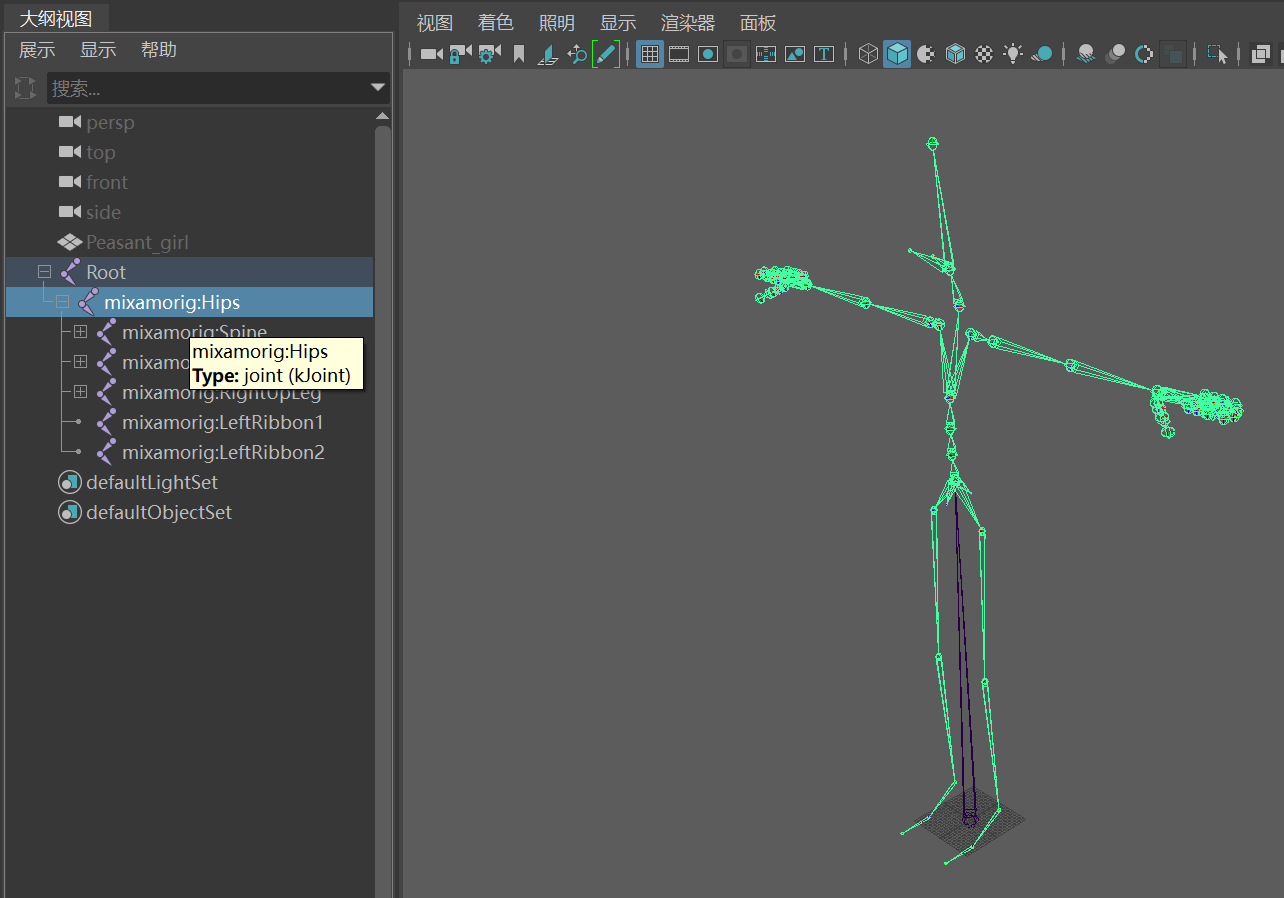
Task: Toggle Motion Blur spheres icon
Action: coord(1115,54)
